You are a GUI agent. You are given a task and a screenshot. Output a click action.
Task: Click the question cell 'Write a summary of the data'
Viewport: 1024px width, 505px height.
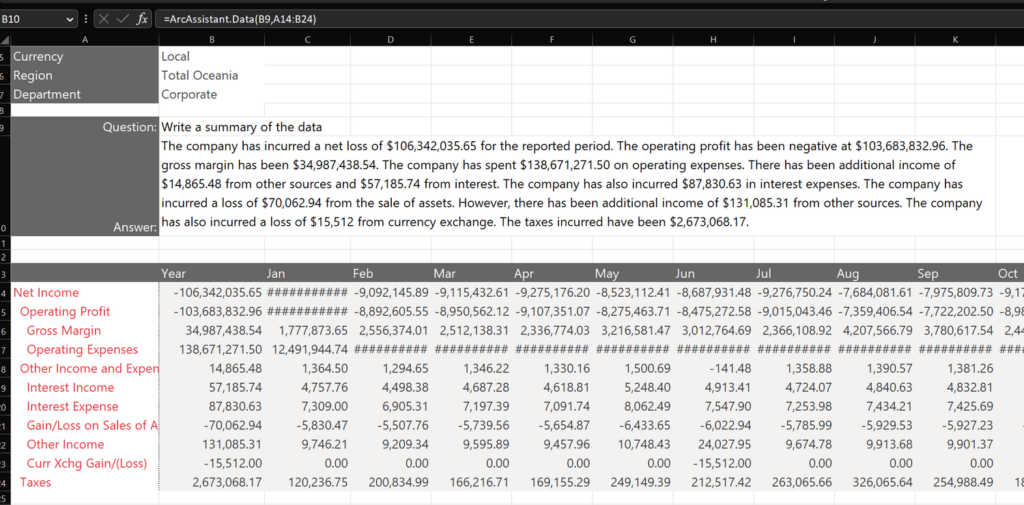241,127
